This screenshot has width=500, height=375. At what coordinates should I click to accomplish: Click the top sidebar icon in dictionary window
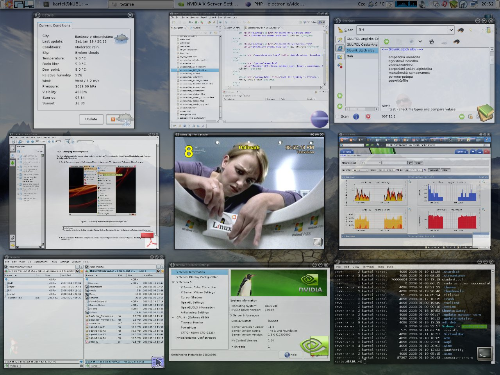[x=340, y=40]
